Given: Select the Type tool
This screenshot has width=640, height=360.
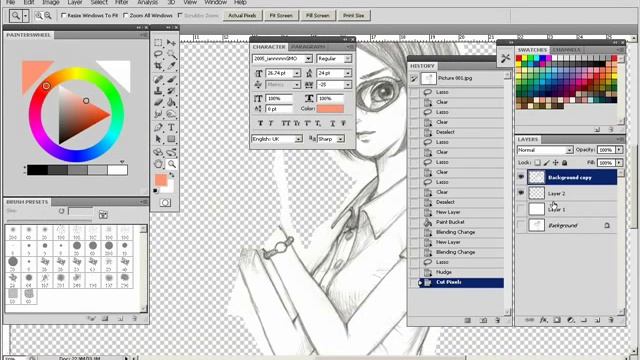Looking at the screenshot, I should [x=171, y=127].
